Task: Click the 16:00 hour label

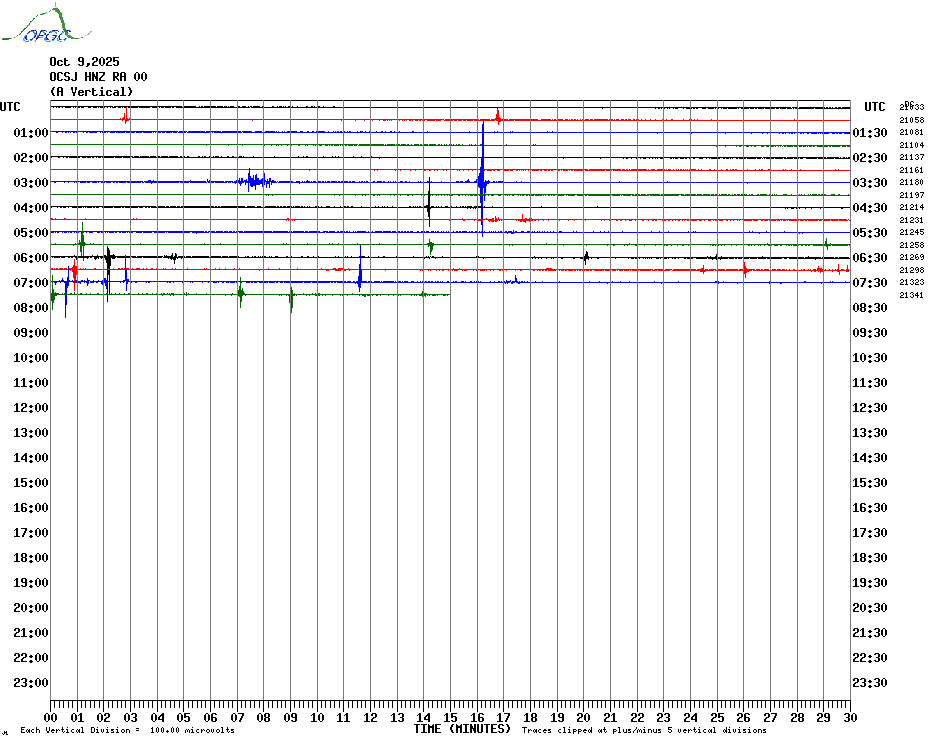Action: point(31,507)
